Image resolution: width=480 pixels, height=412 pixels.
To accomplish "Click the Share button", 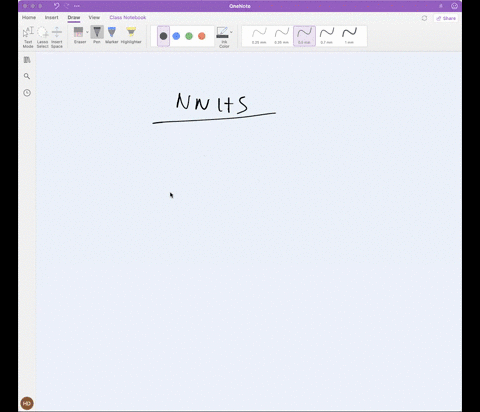I will [x=446, y=18].
